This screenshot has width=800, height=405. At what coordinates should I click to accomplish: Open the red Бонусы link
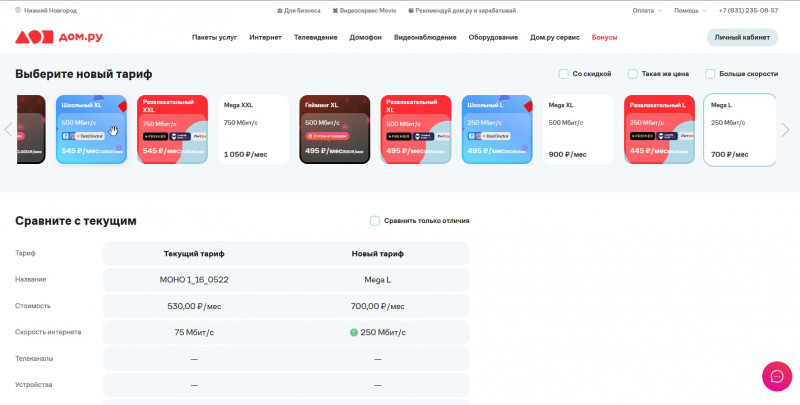coord(605,37)
